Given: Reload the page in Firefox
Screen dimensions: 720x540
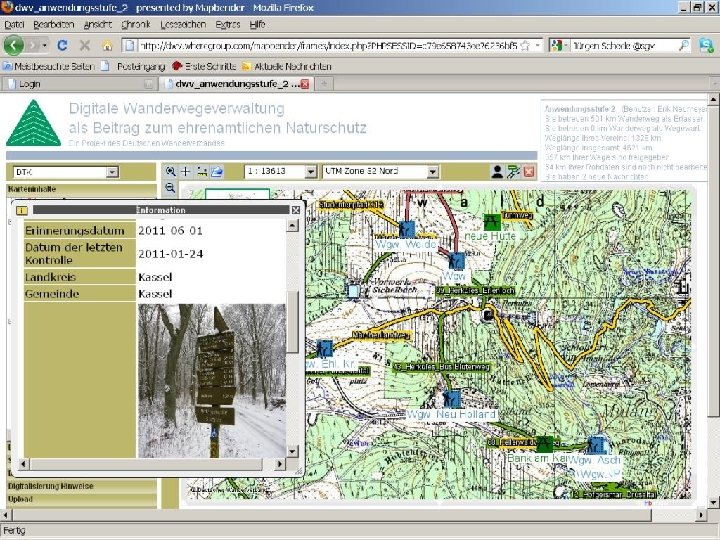Looking at the screenshot, I should coord(62,45).
